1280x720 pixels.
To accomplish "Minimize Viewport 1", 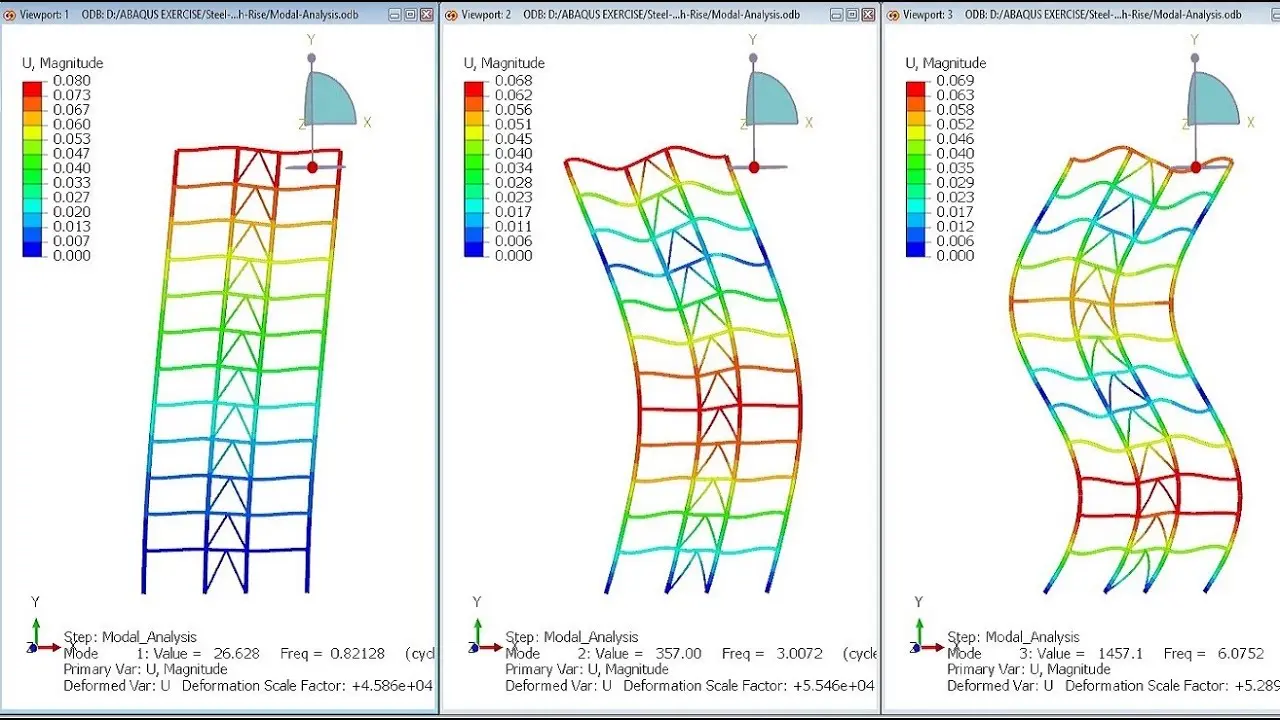I will click(395, 15).
